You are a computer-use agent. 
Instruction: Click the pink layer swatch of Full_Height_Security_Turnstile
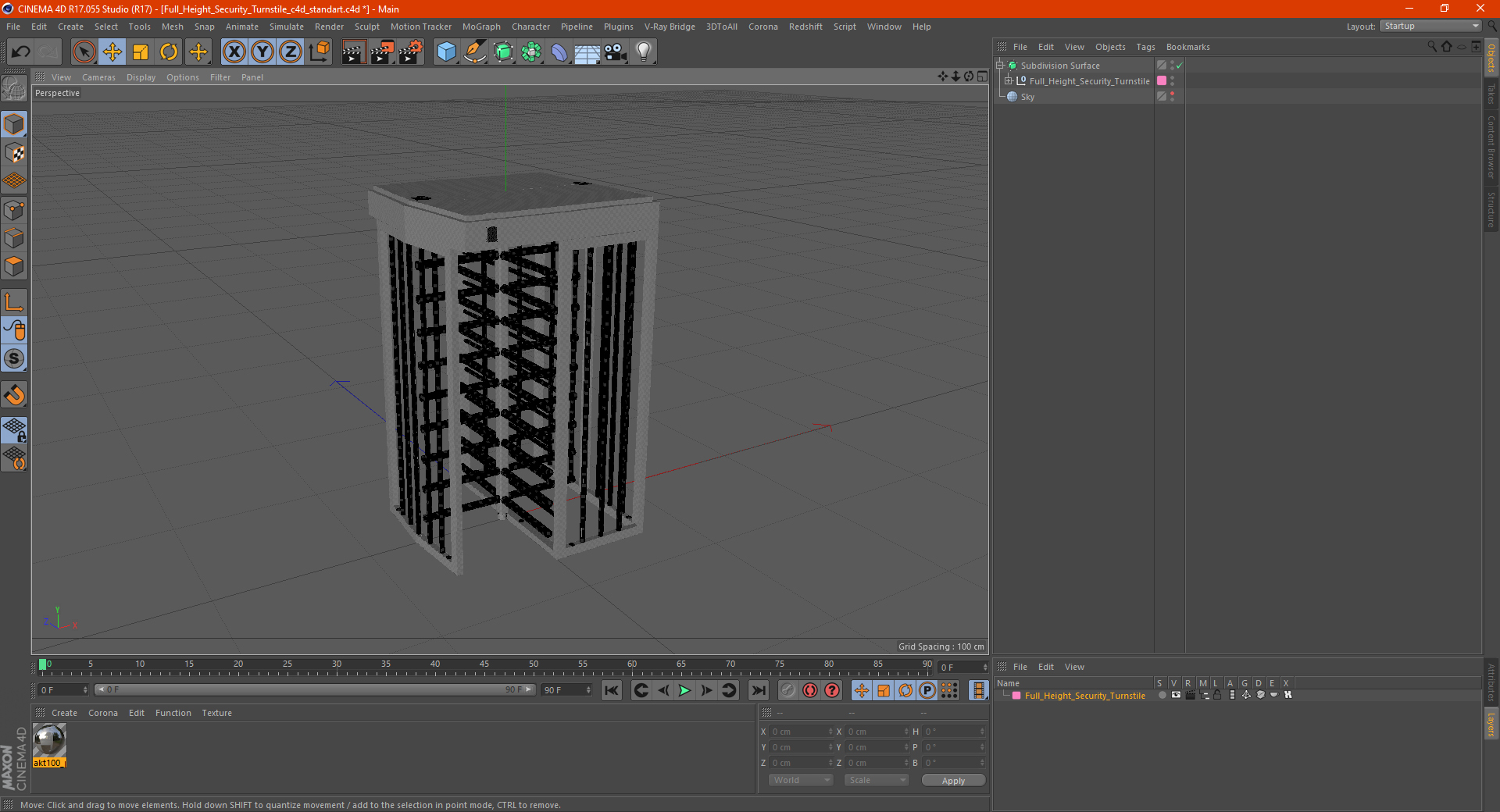click(x=1162, y=81)
